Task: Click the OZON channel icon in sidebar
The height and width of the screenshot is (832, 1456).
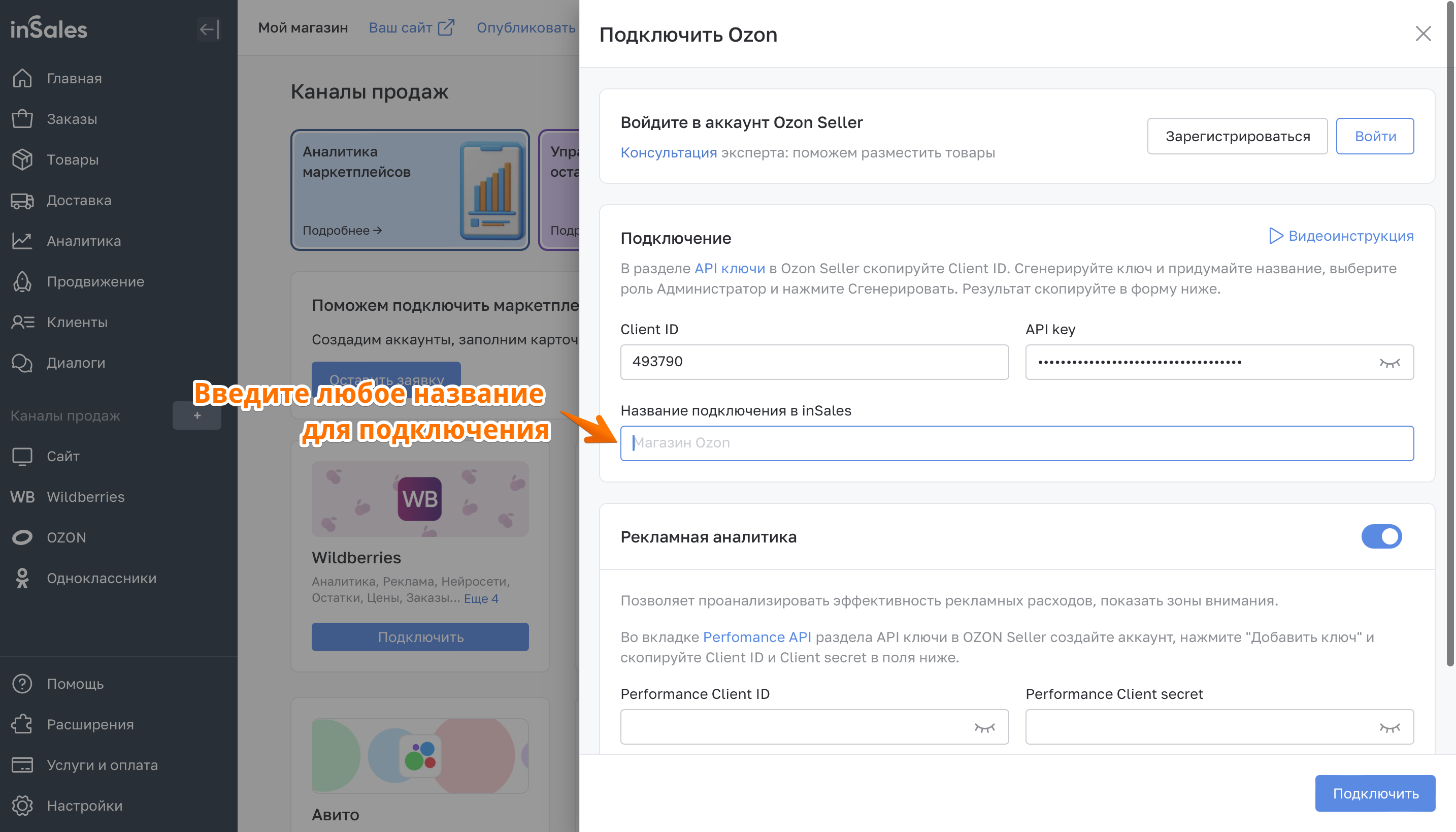Action: pyautogui.click(x=22, y=538)
